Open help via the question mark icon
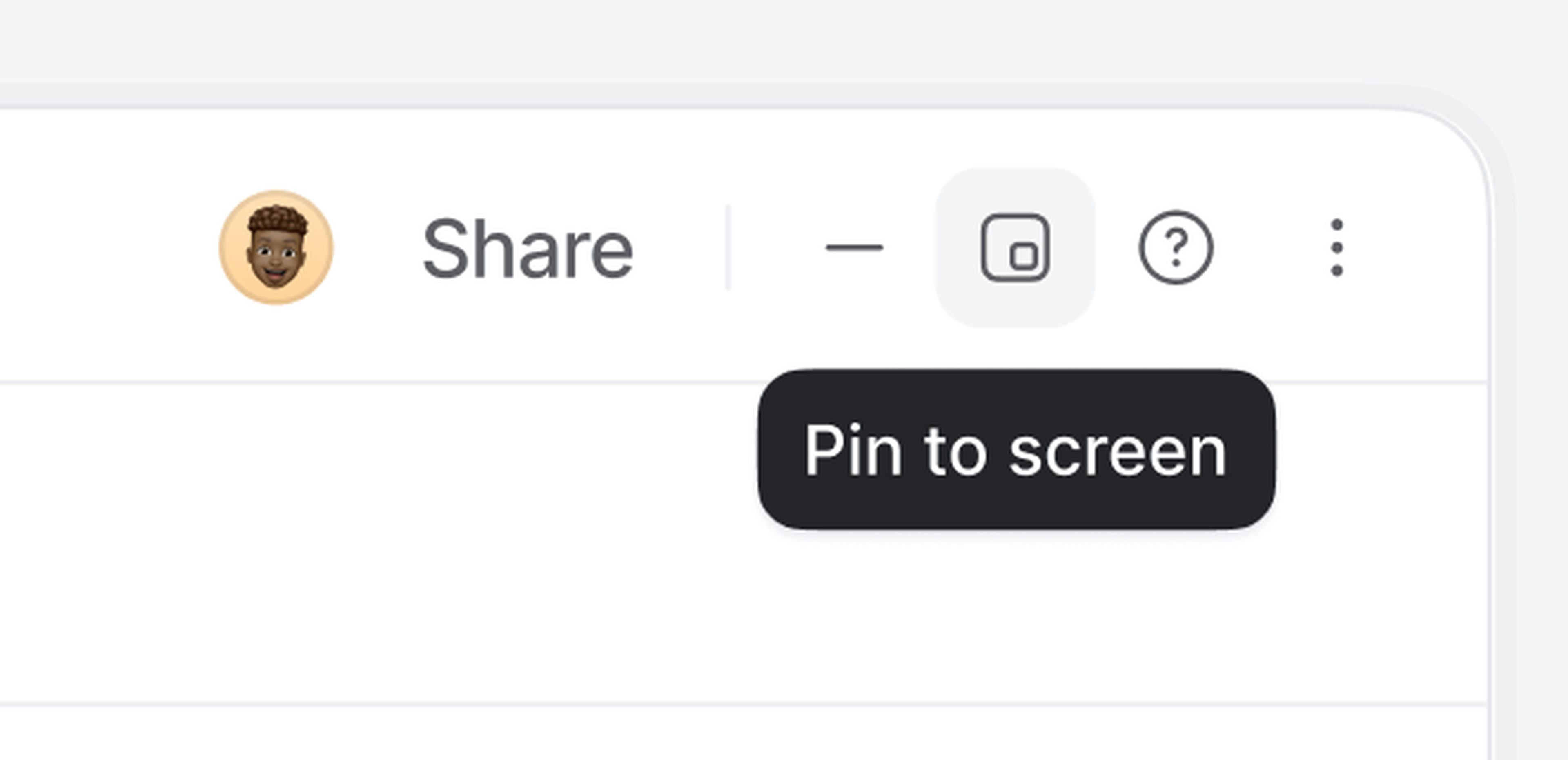The image size is (1568, 760). tap(1176, 248)
